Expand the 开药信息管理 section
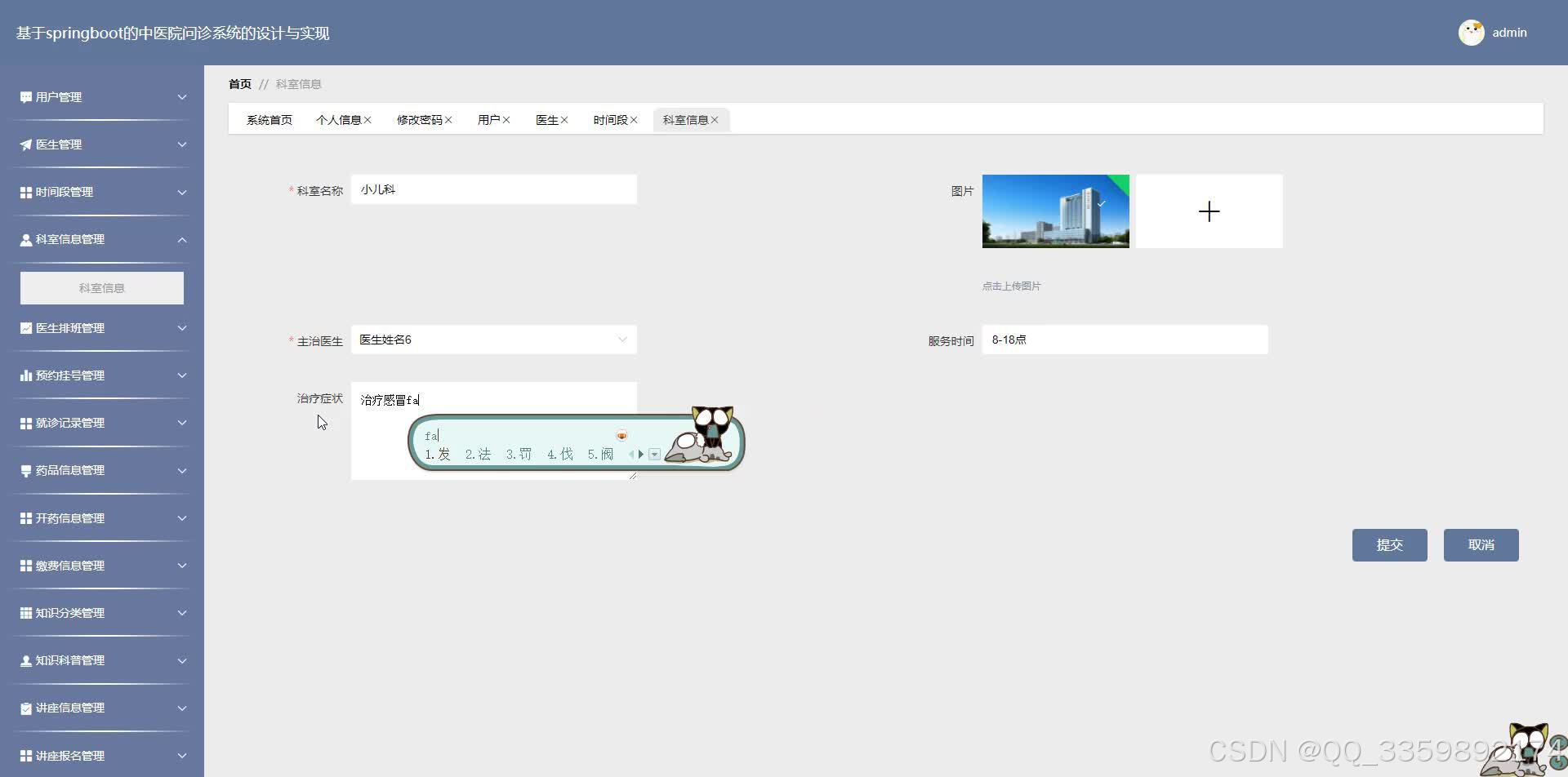Image resolution: width=1568 pixels, height=777 pixels. point(182,517)
